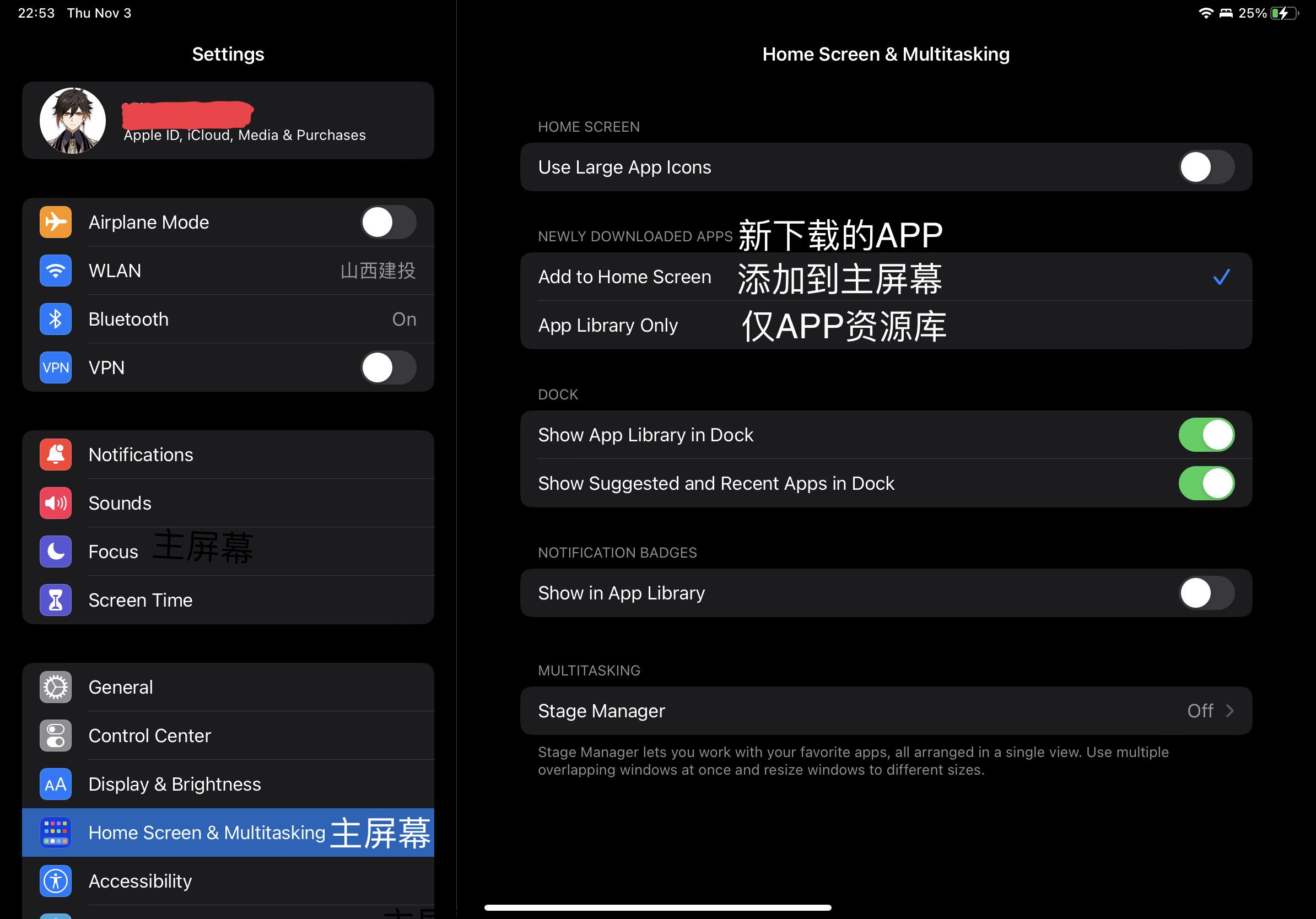Tap the Focus moon icon
The width and height of the screenshot is (1316, 919).
tap(56, 551)
